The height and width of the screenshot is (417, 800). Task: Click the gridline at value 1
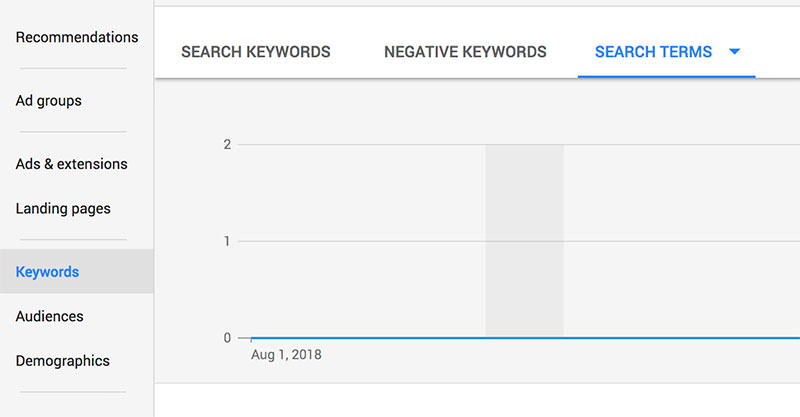tap(518, 241)
